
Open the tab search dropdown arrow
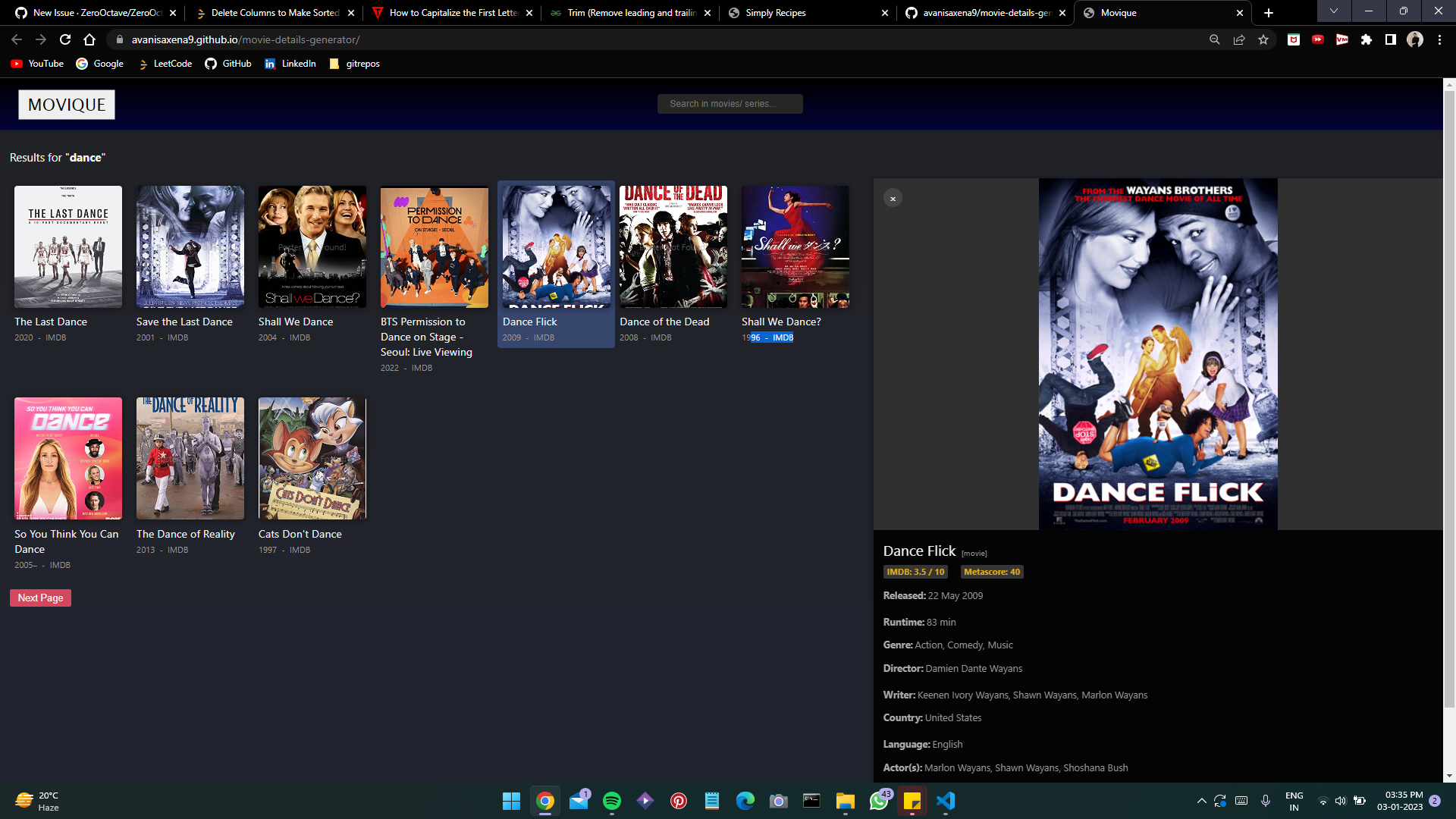click(x=1332, y=11)
